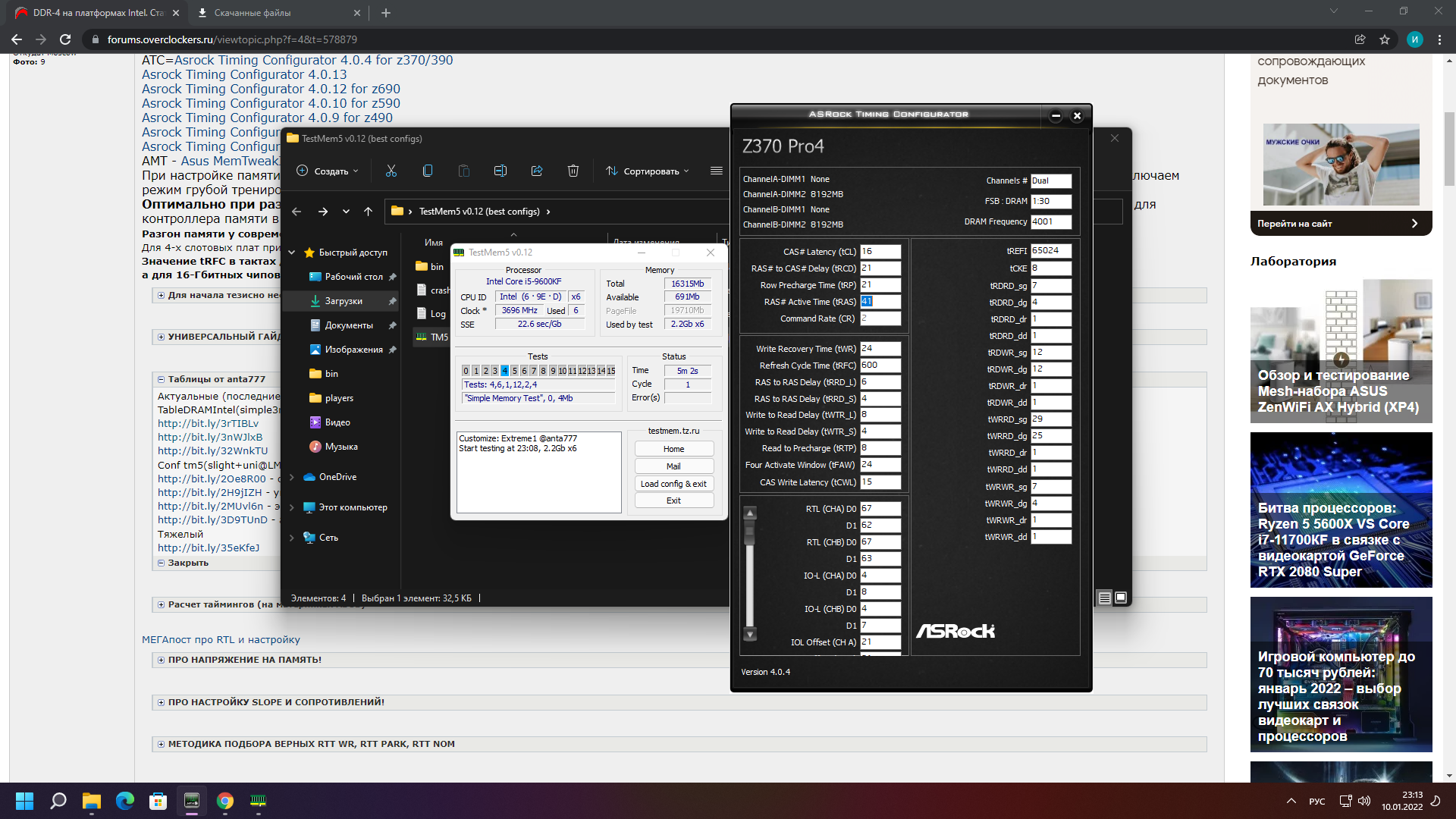
Task: Click the Cut scissors icon in Explorer toolbar
Action: click(x=391, y=171)
